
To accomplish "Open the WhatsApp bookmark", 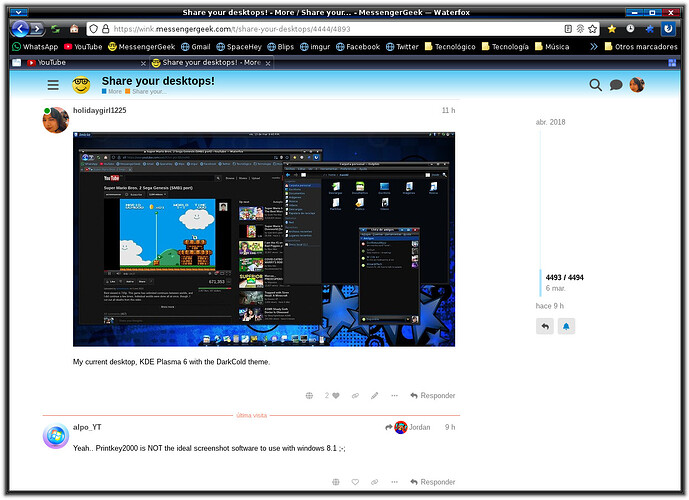I will 35,47.
